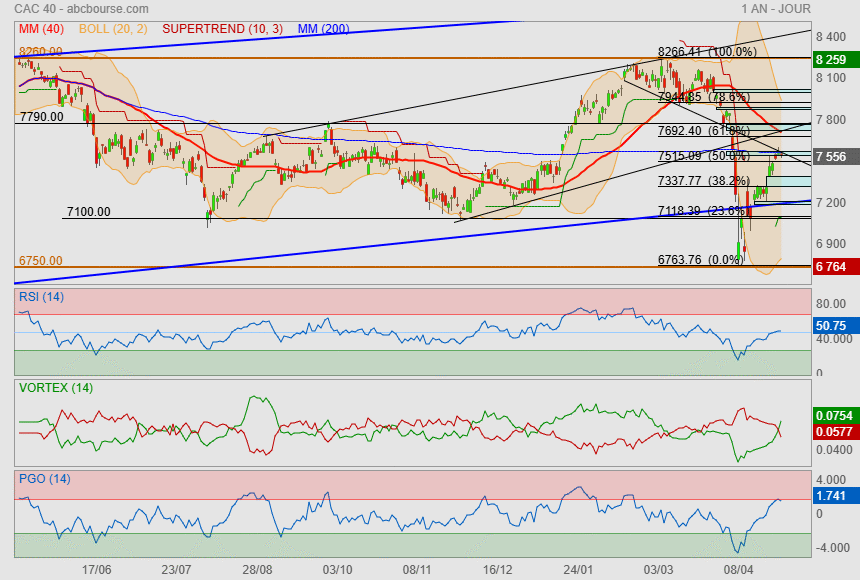Click the green 8 259 price tag
Screen dimensions: 860x580
pos(835,59)
